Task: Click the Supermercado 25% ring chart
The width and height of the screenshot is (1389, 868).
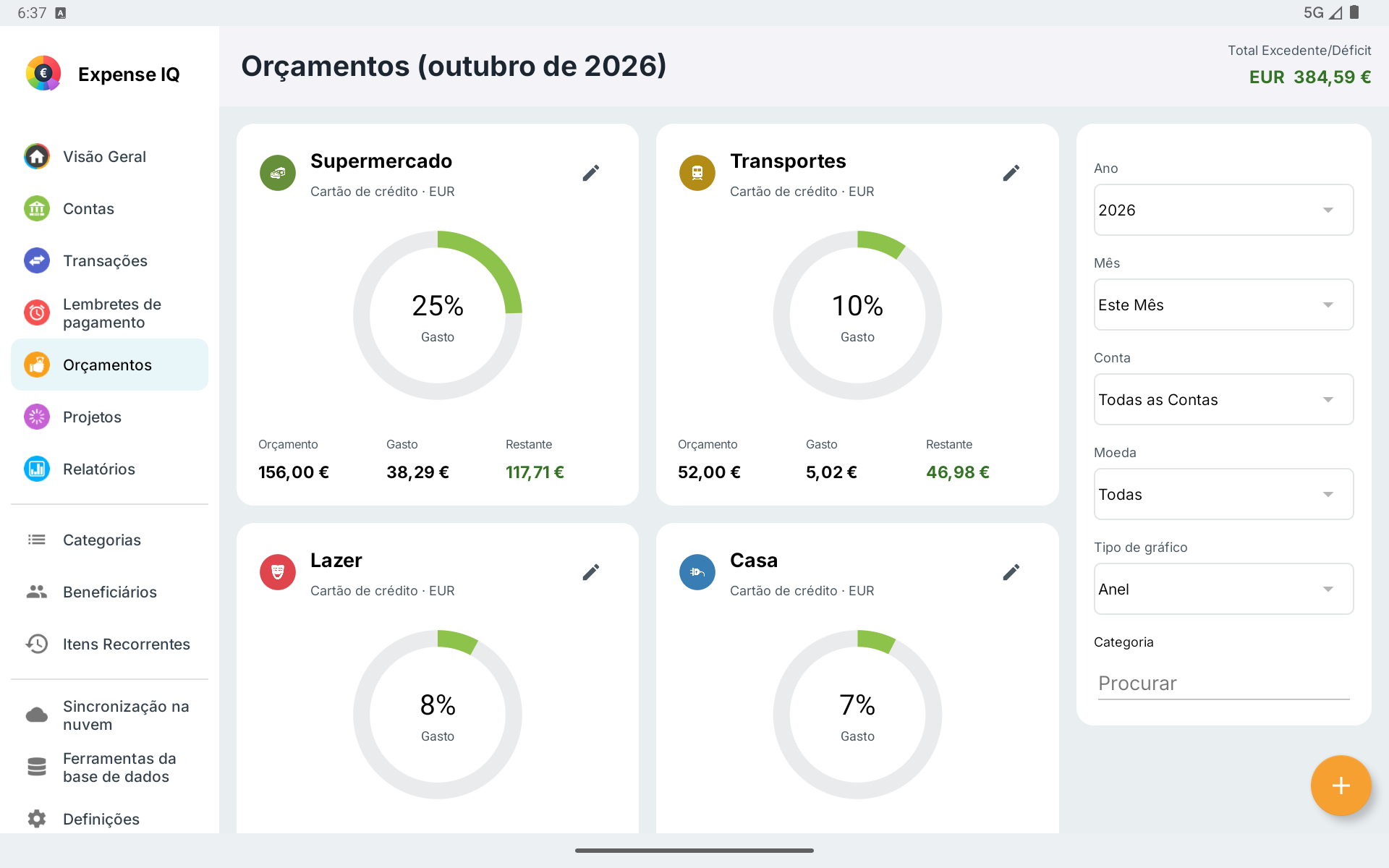Action: click(x=438, y=315)
